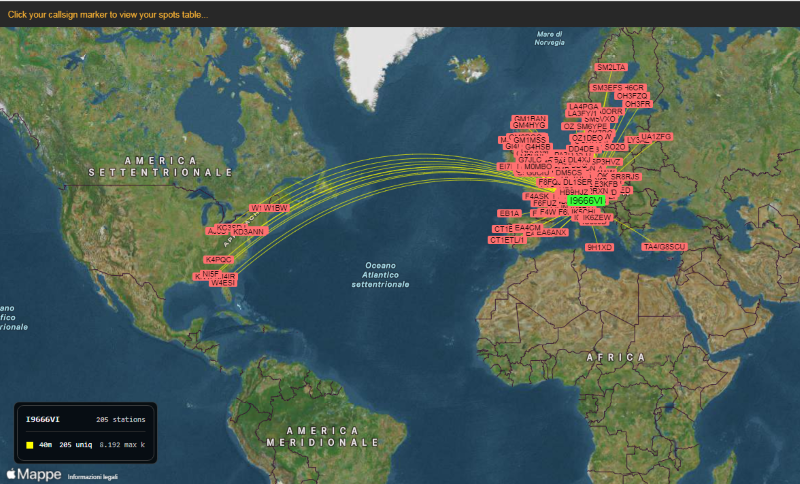Click the UA1ZFG station marker
Viewport: 800px width, 484px height.
tap(656, 137)
